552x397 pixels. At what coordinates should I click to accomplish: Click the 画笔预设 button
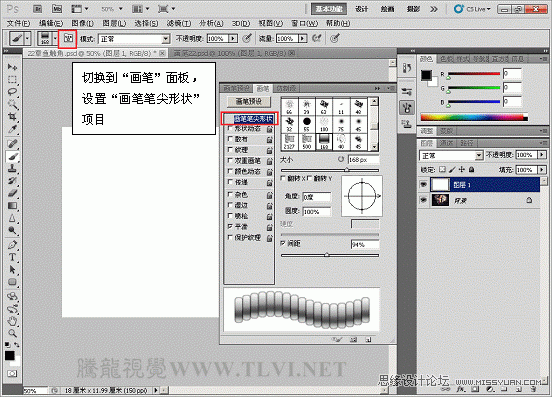click(x=249, y=101)
